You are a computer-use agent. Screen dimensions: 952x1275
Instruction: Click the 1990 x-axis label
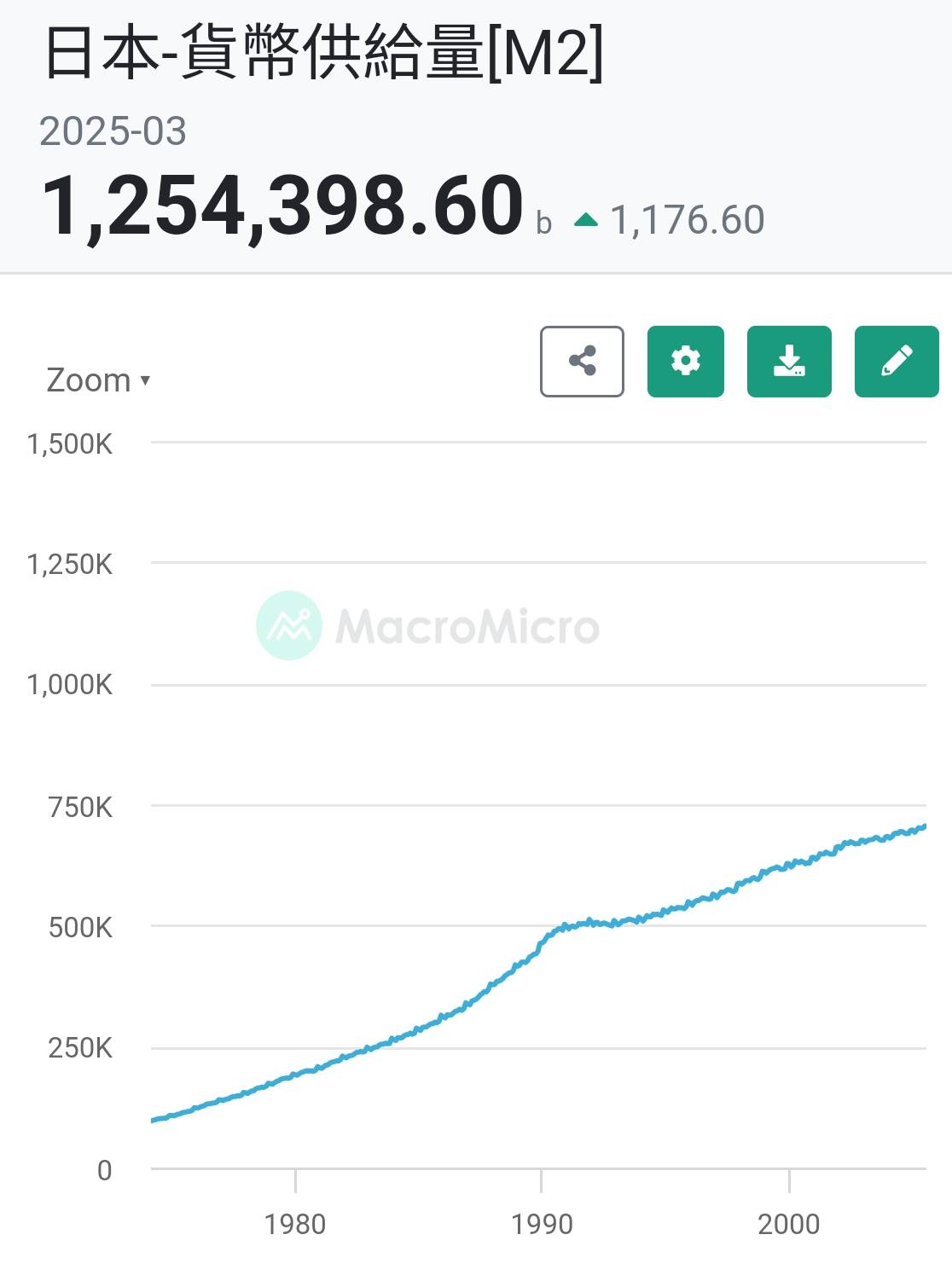tap(541, 1225)
